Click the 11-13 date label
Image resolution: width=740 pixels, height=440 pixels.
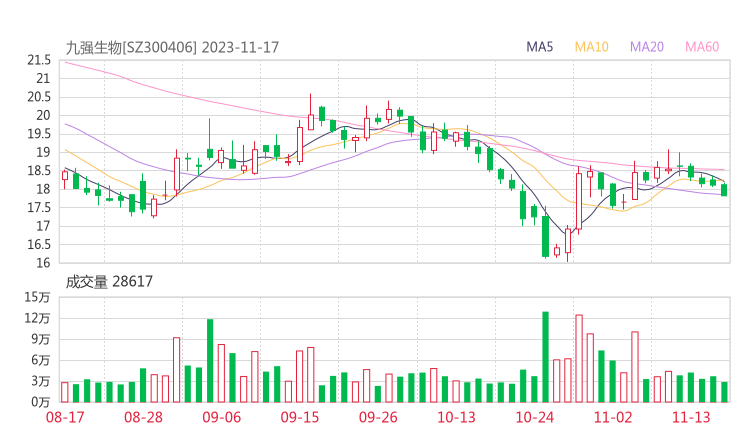[x=691, y=417]
